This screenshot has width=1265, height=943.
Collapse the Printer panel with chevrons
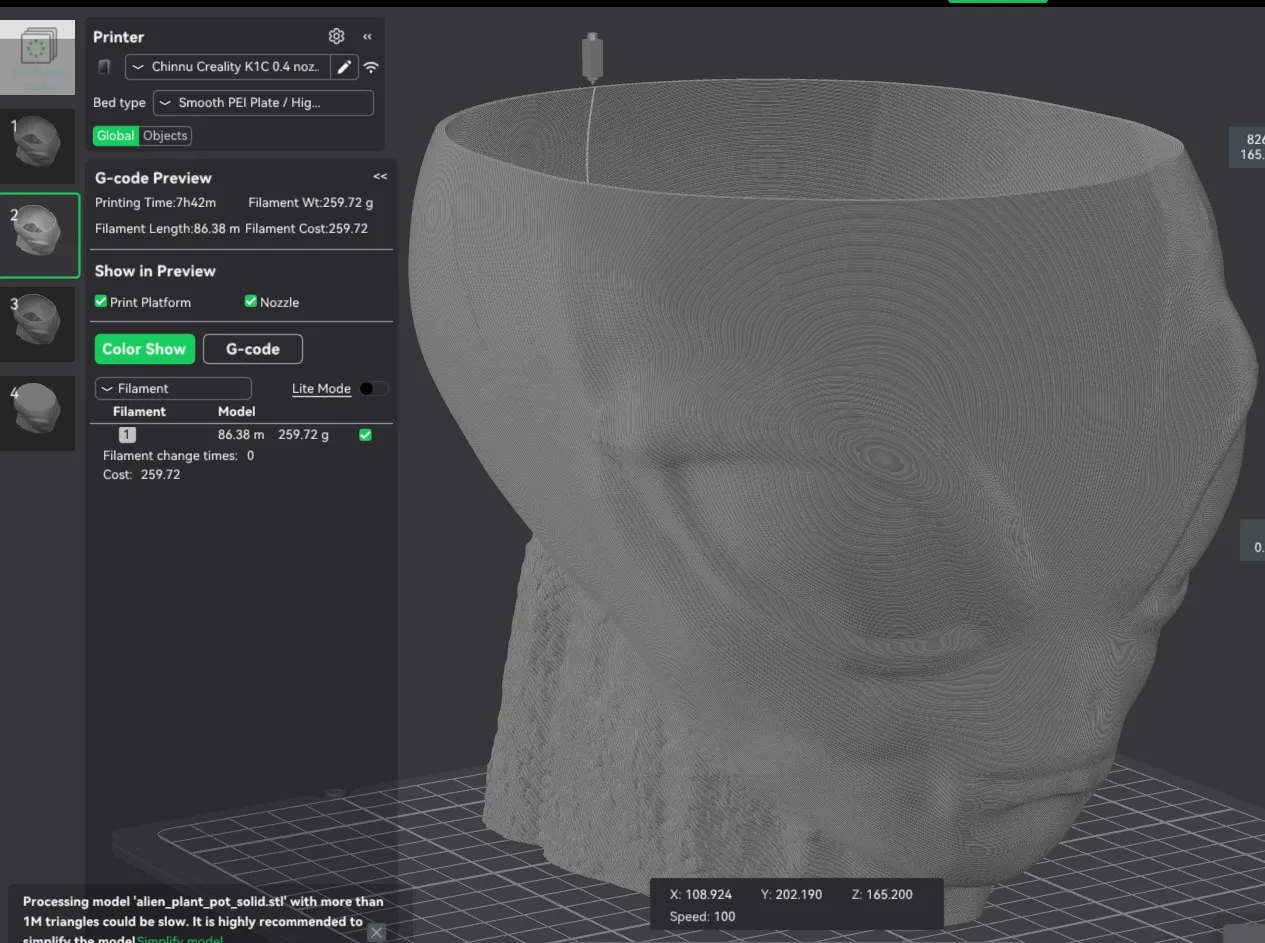[367, 37]
